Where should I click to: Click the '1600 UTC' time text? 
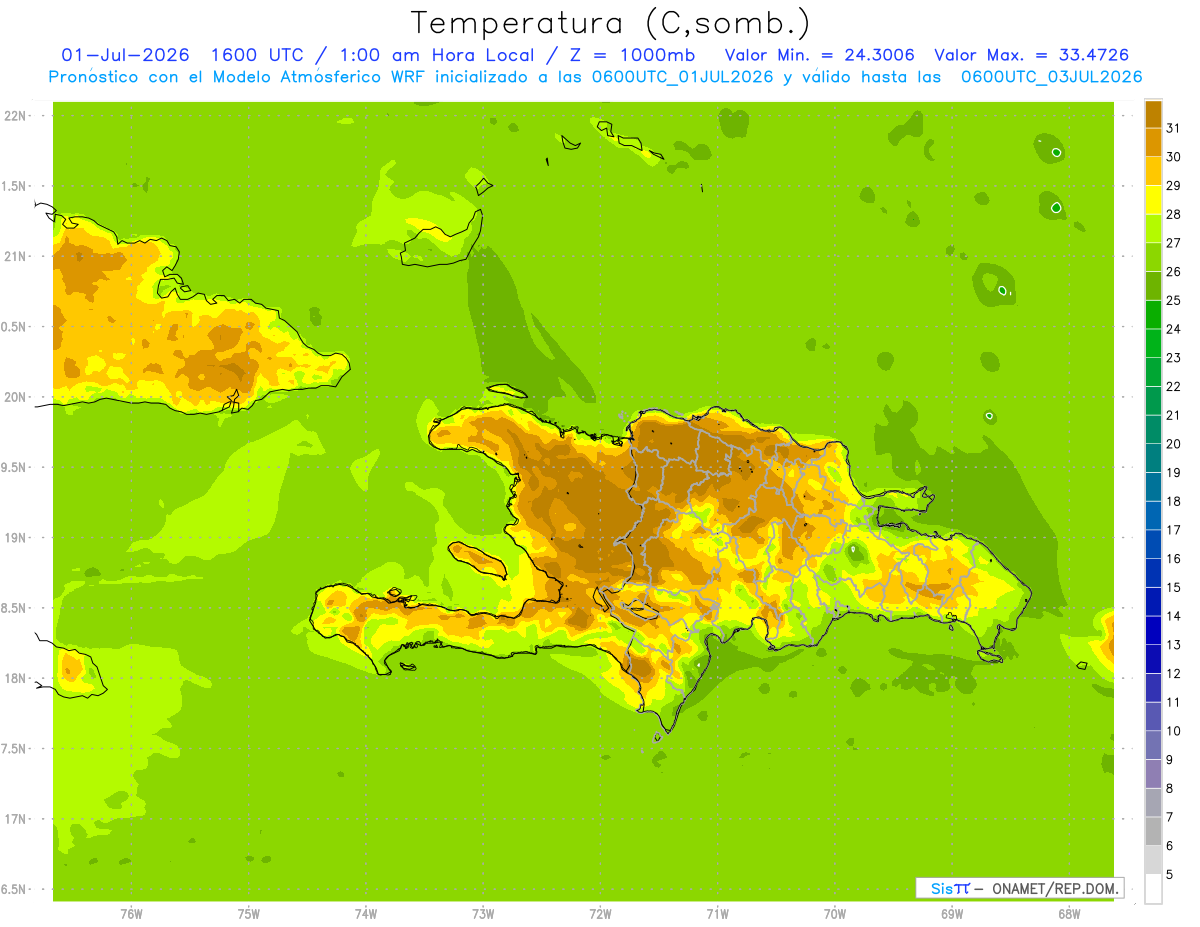258,55
